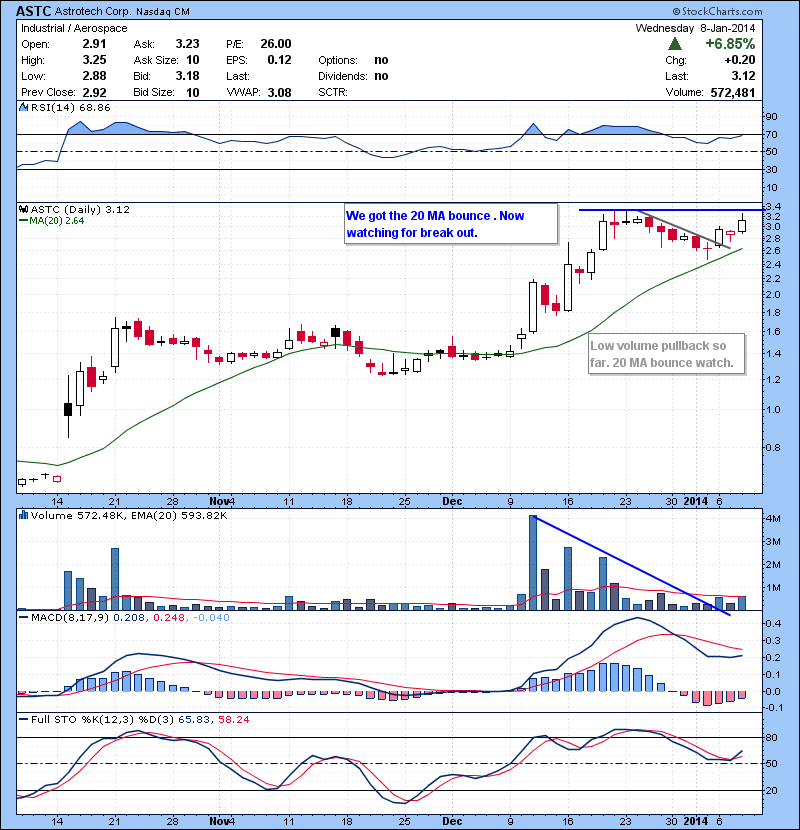This screenshot has width=800, height=830.
Task: Click the MA(20) 2.64 legend entry
Action: pyautogui.click(x=52, y=221)
